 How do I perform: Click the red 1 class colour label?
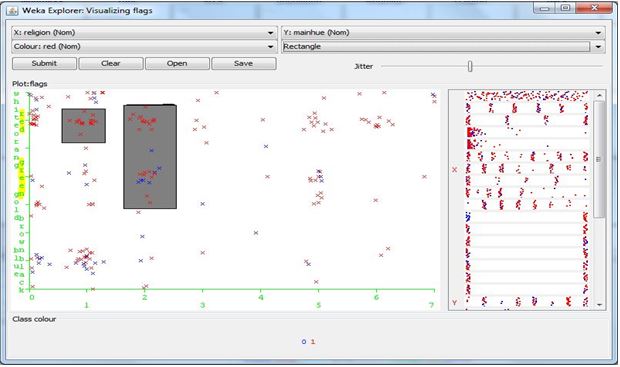click(312, 341)
